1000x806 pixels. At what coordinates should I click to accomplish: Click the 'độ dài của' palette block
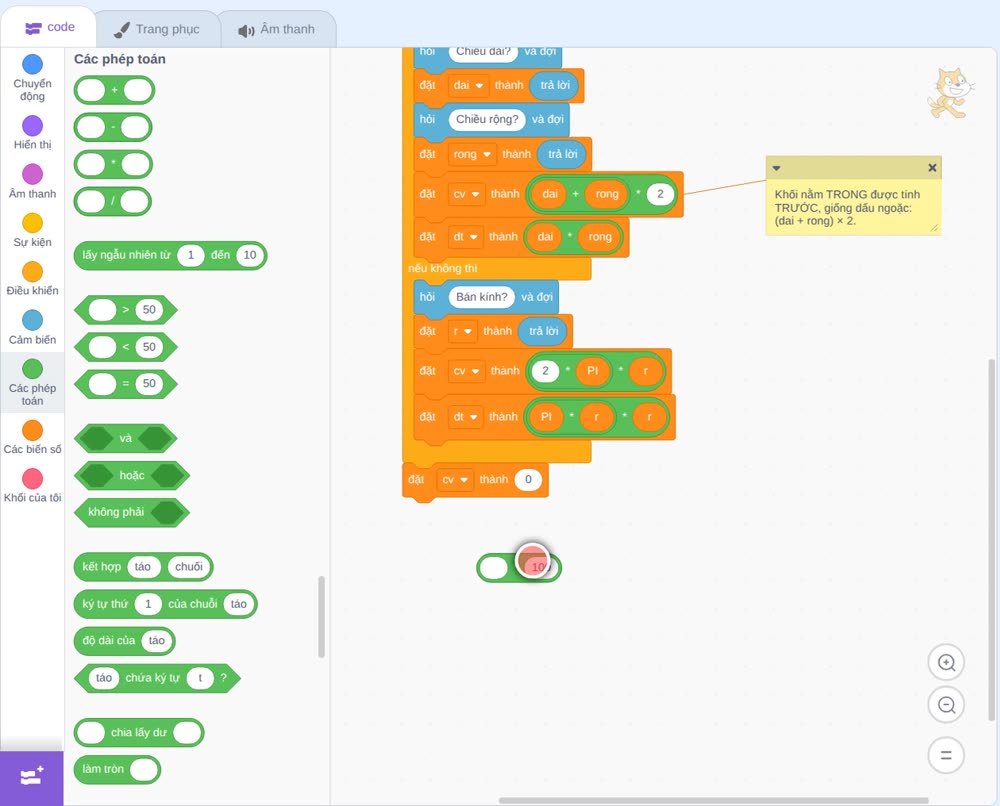point(124,641)
